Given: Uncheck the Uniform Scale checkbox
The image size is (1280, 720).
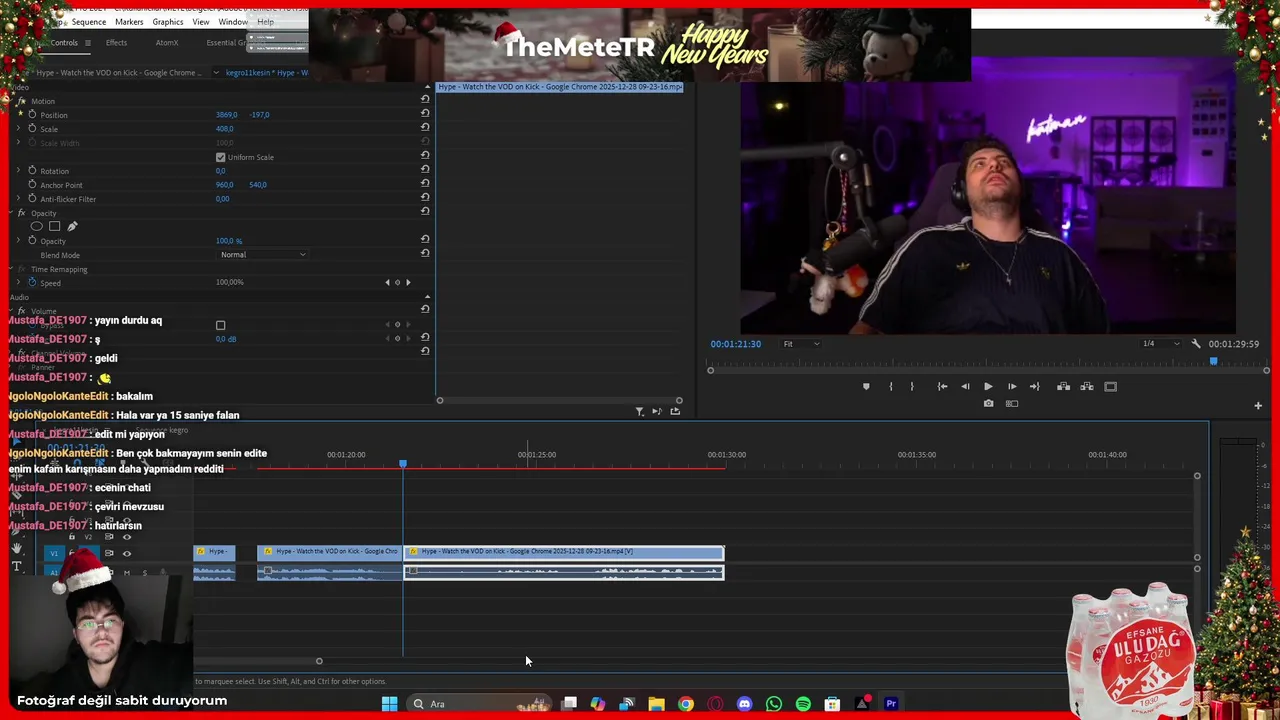Looking at the screenshot, I should (x=220, y=157).
